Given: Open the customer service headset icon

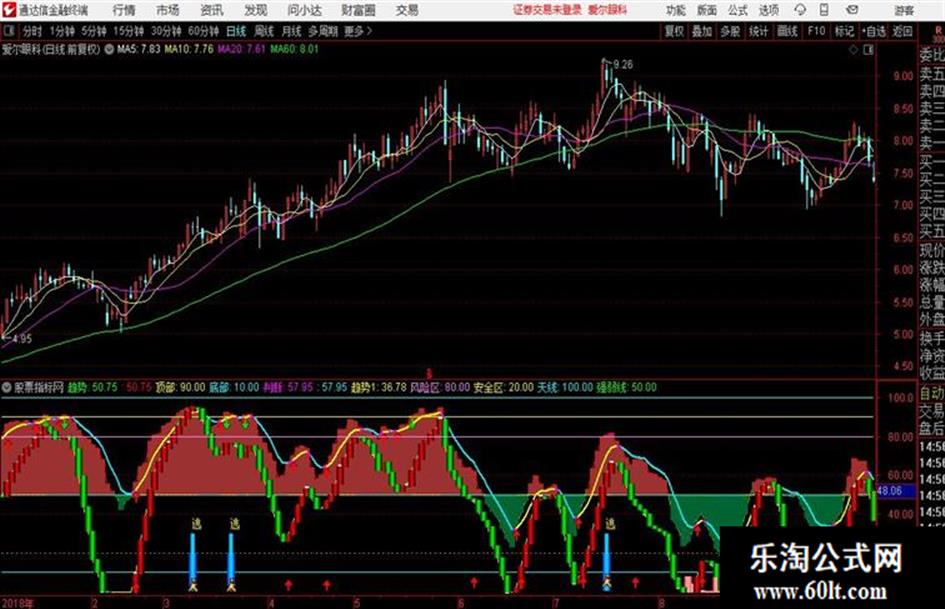Looking at the screenshot, I should pyautogui.click(x=800, y=10).
